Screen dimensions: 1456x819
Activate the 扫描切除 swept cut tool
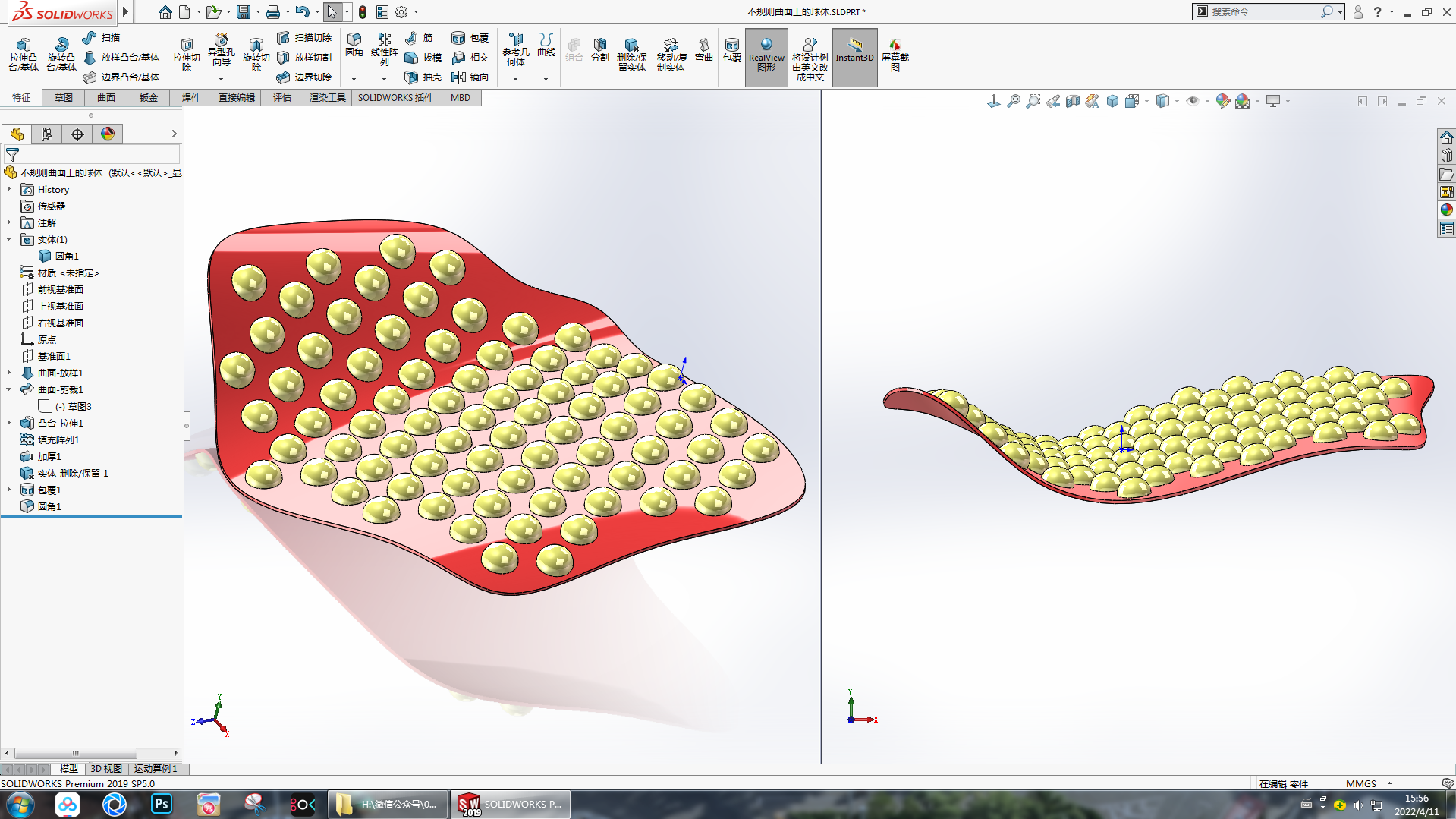coord(304,38)
